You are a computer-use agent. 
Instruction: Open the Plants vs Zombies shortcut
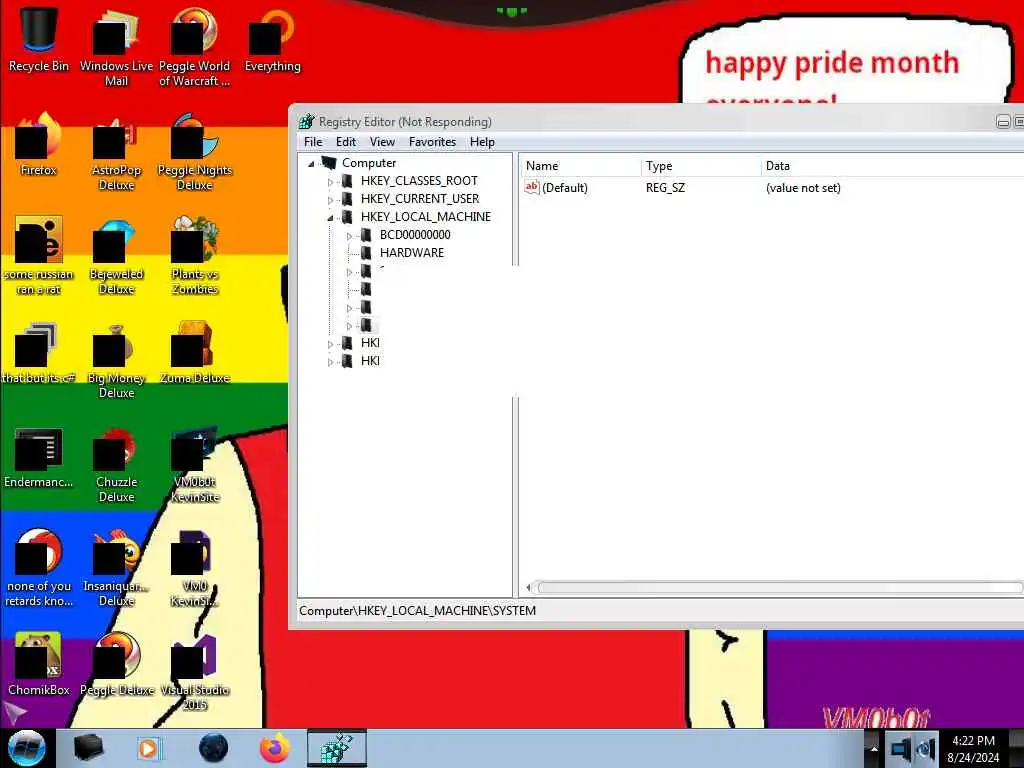(195, 255)
